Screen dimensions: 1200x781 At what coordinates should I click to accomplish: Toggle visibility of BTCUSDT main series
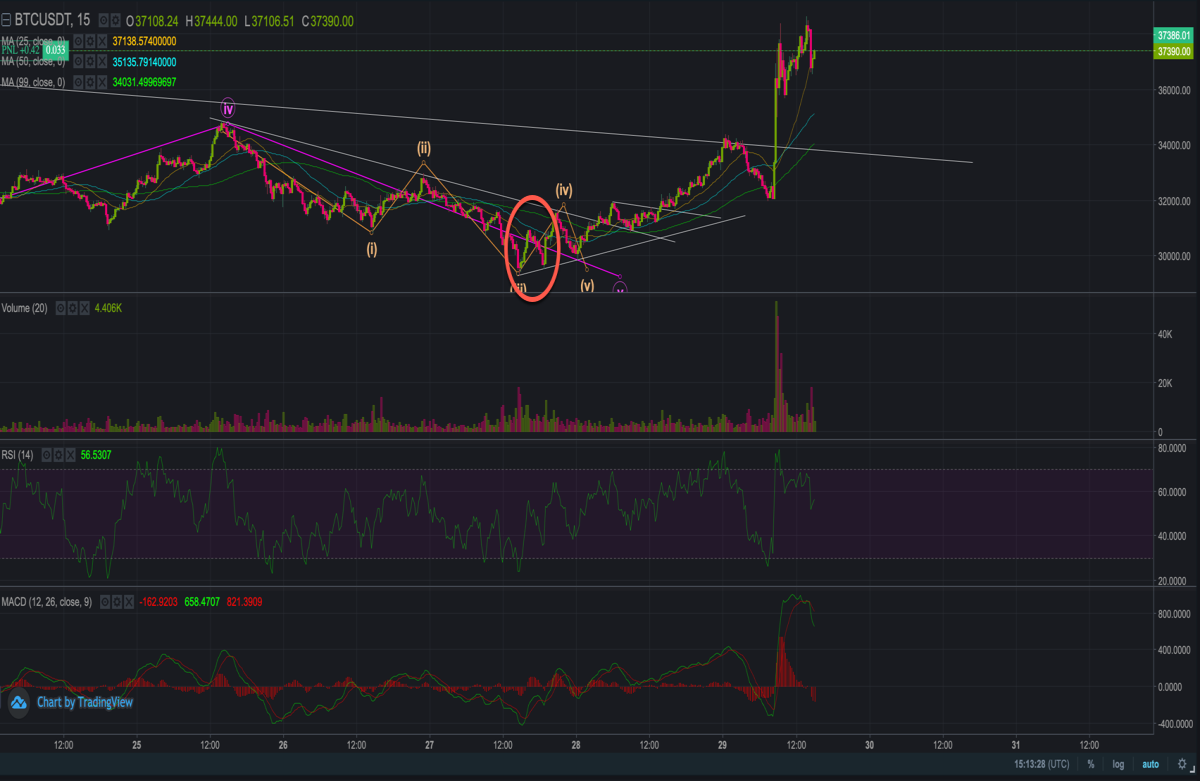[x=103, y=20]
